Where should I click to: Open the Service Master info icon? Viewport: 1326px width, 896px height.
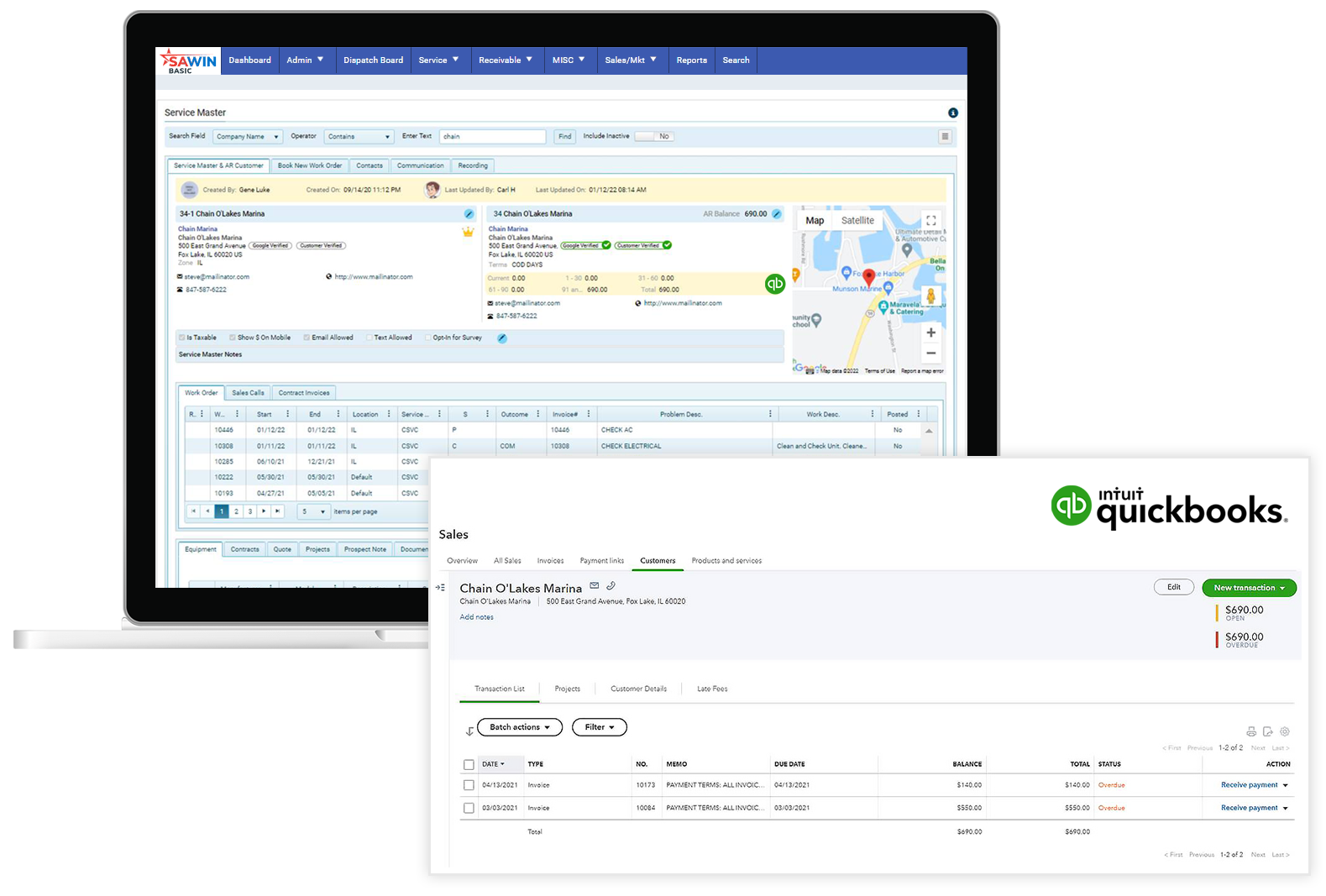[x=952, y=113]
